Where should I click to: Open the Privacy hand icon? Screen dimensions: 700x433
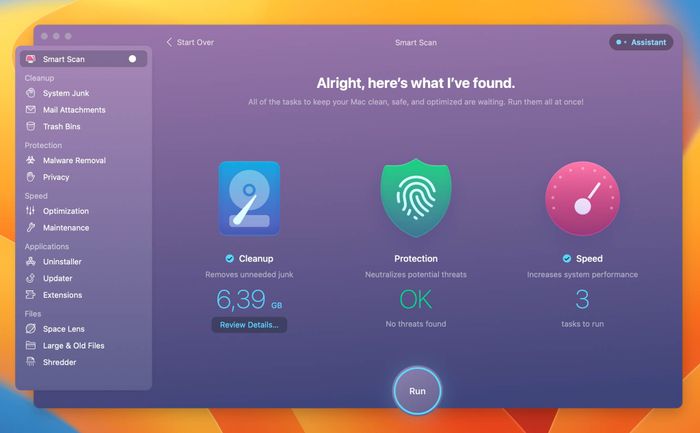pos(30,177)
